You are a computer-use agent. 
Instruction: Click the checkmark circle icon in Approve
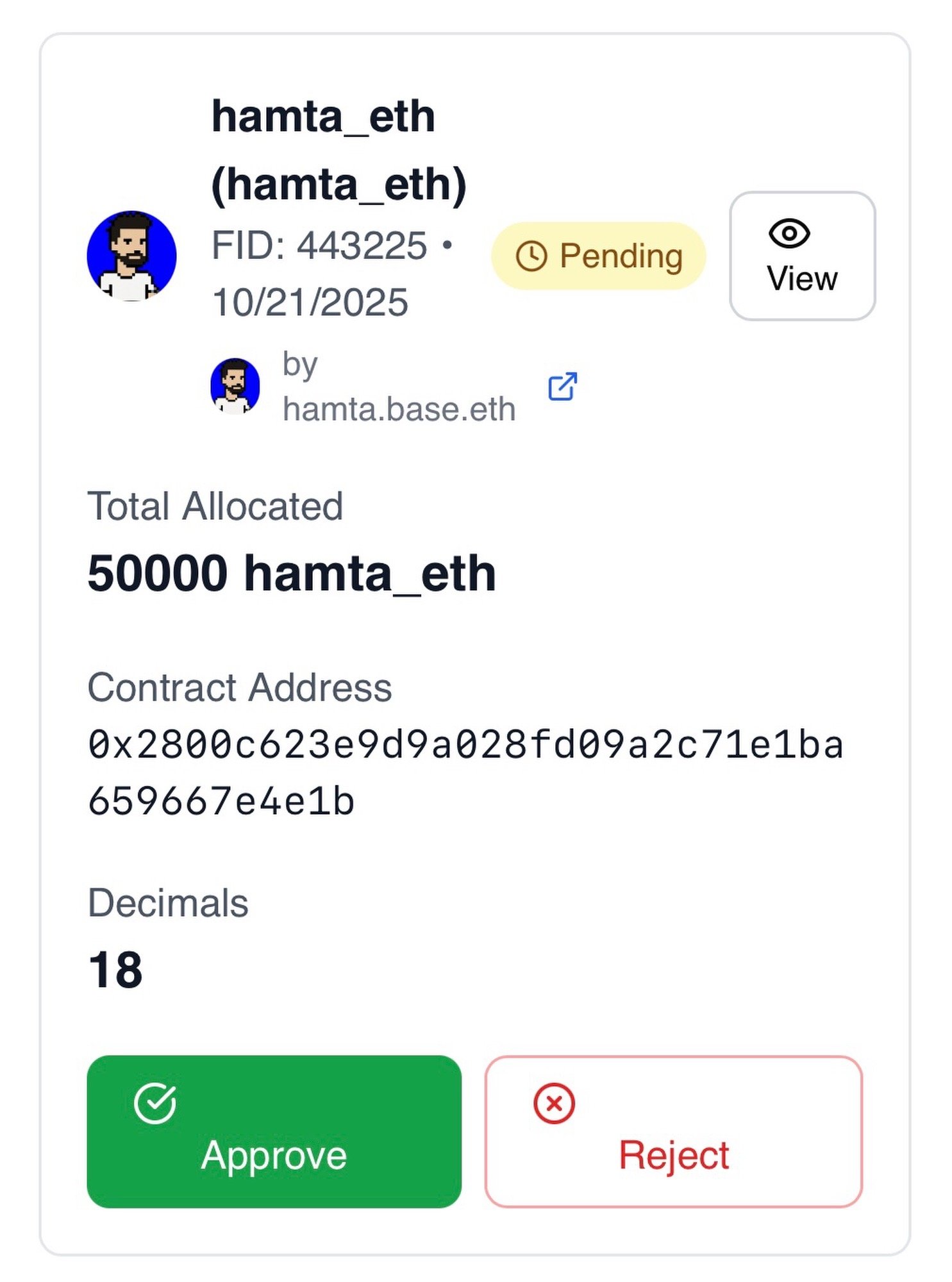(x=154, y=1103)
